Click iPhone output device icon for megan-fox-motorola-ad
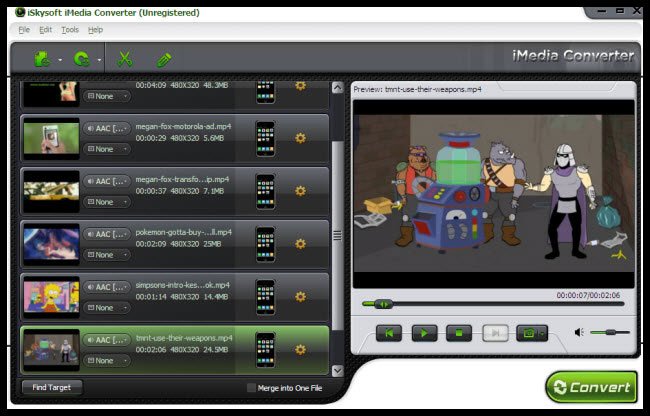 265,138
